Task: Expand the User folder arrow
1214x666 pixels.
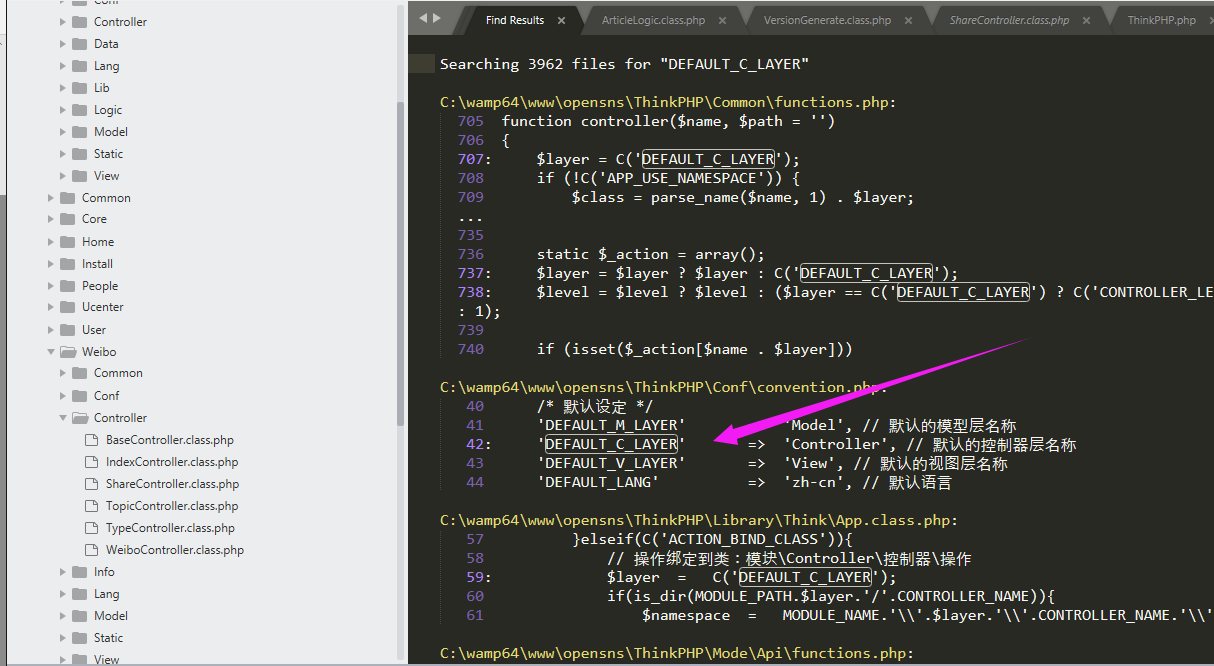Action: point(51,330)
